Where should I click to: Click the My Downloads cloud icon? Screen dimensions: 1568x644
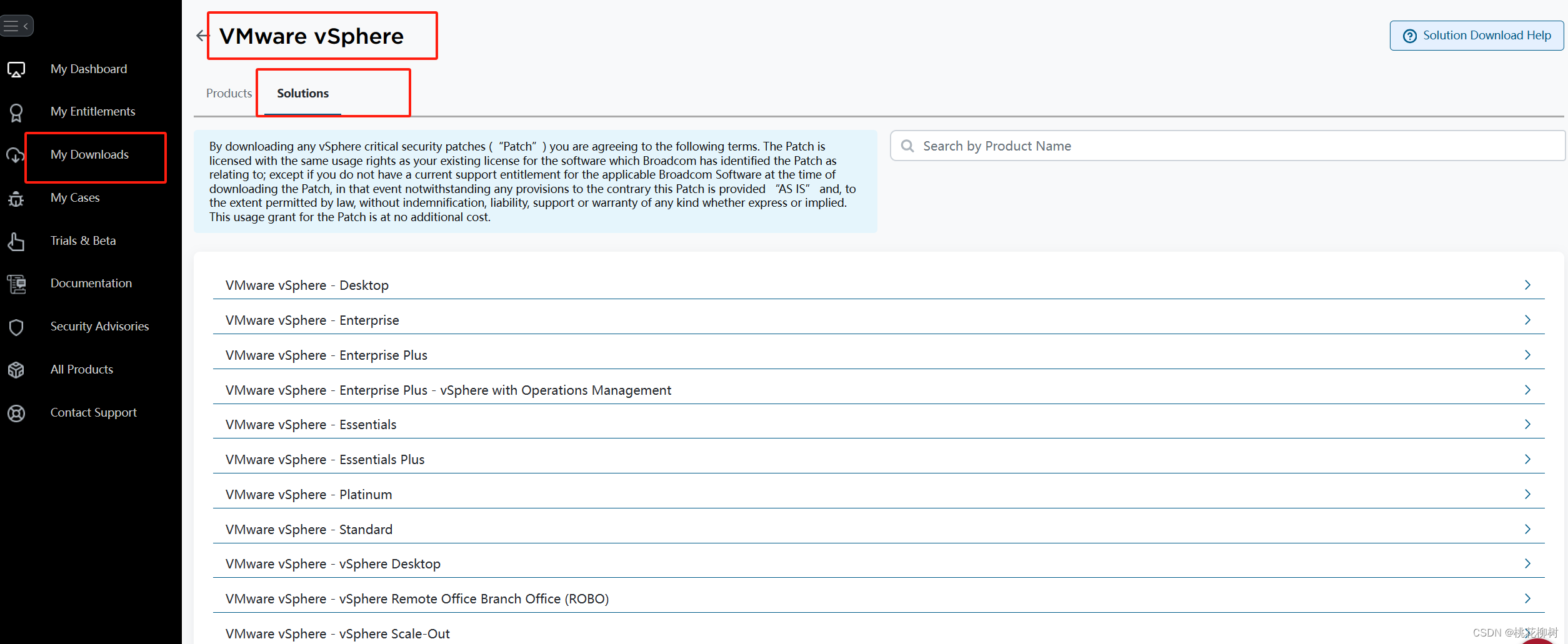15,155
